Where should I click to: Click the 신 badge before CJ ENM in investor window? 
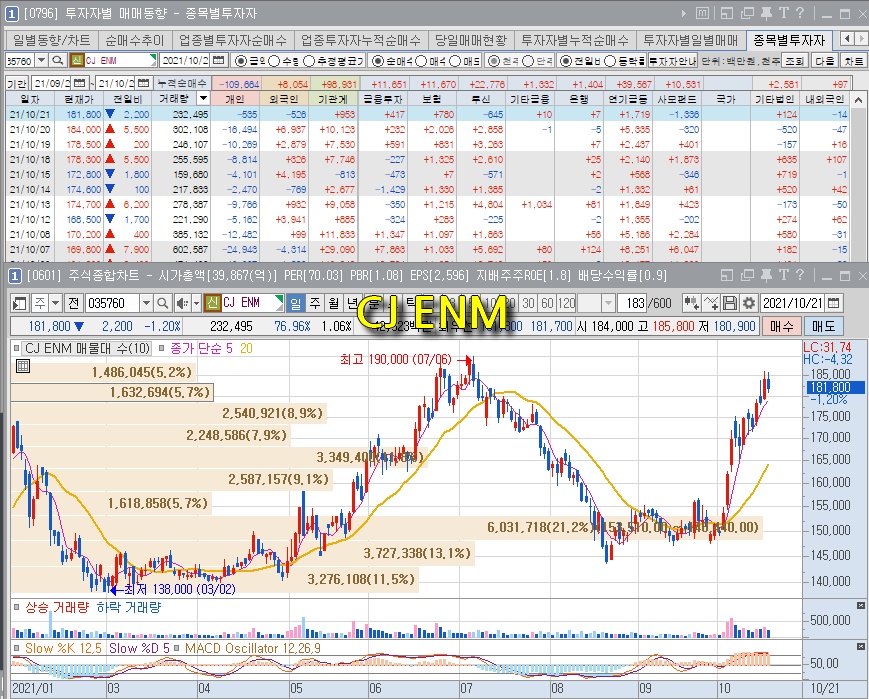point(77,60)
